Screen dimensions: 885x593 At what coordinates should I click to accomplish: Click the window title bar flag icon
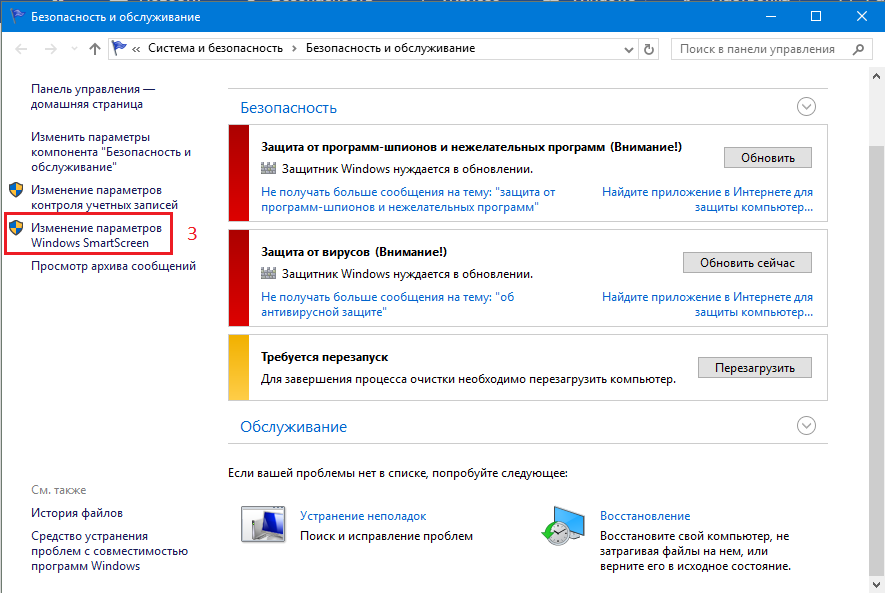pyautogui.click(x=17, y=16)
